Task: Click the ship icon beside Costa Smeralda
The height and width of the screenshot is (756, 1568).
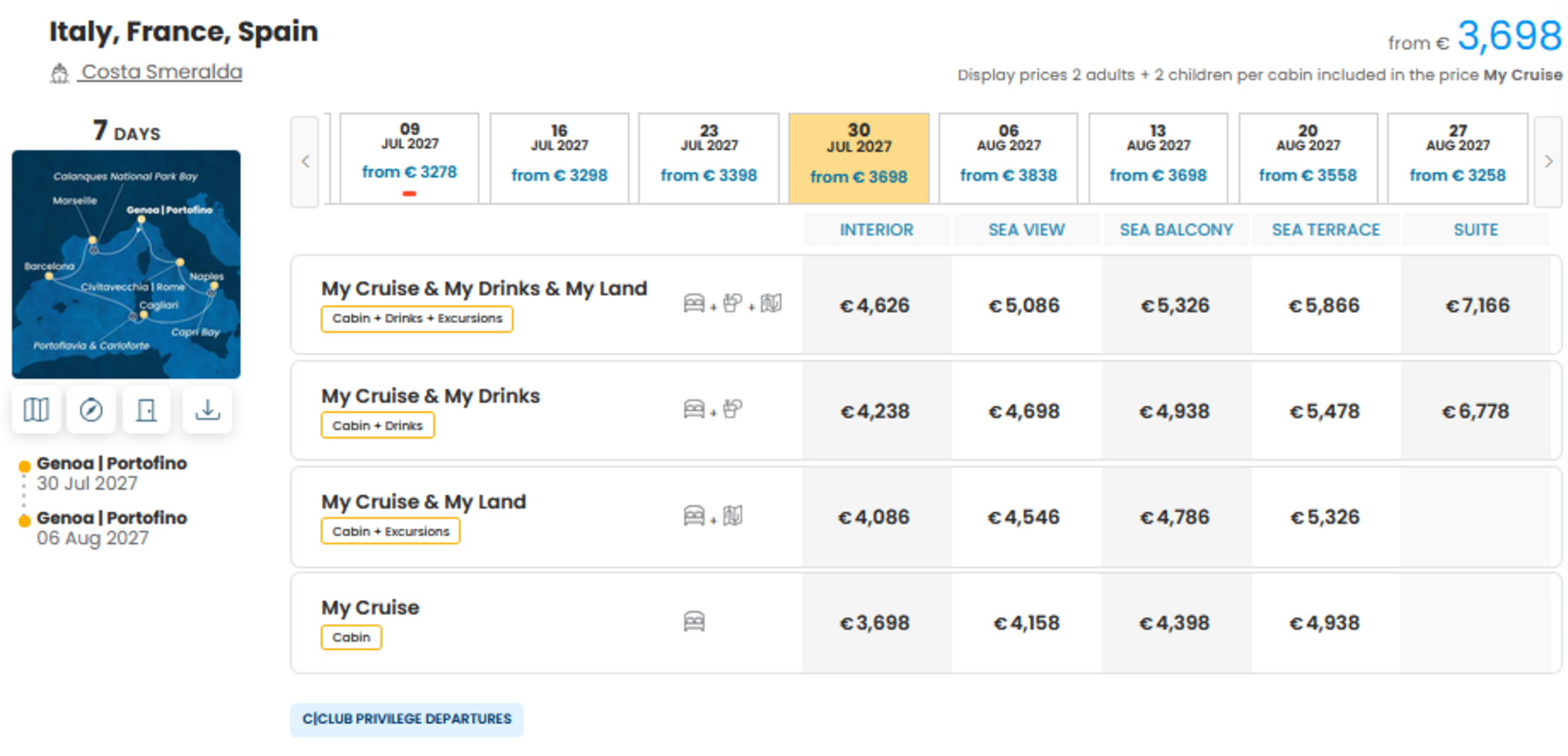Action: tap(60, 73)
